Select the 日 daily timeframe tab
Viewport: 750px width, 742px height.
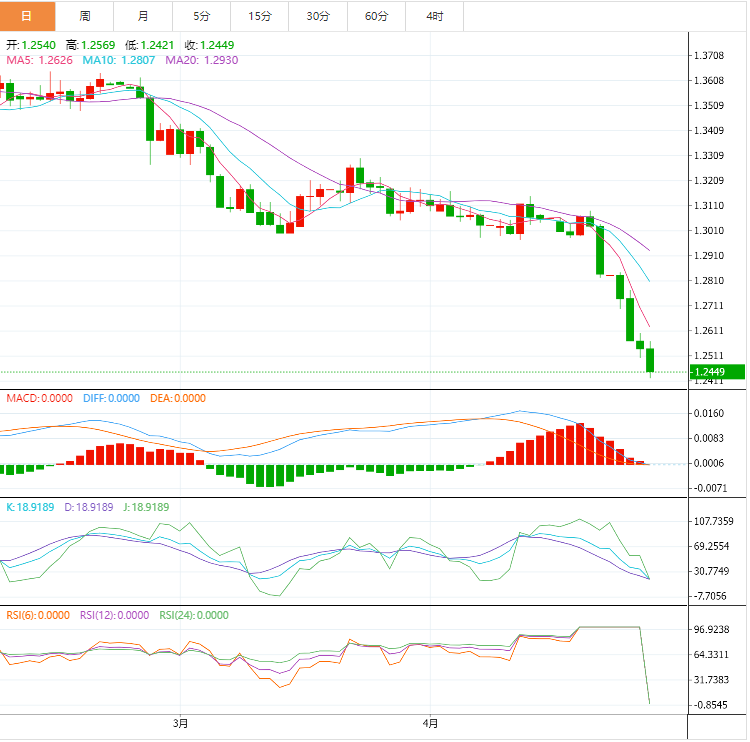click(27, 16)
